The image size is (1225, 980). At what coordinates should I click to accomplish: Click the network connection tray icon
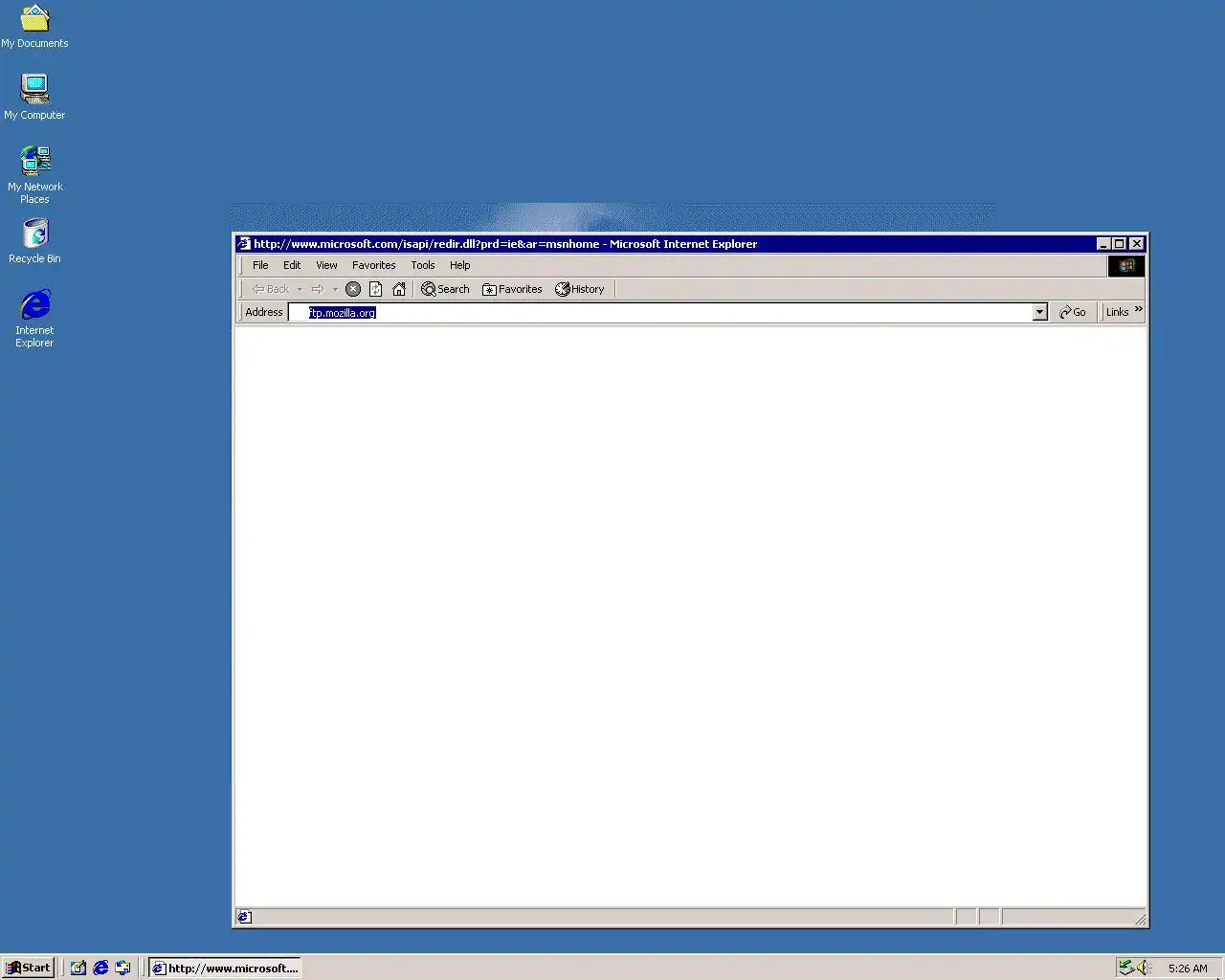click(1126, 968)
